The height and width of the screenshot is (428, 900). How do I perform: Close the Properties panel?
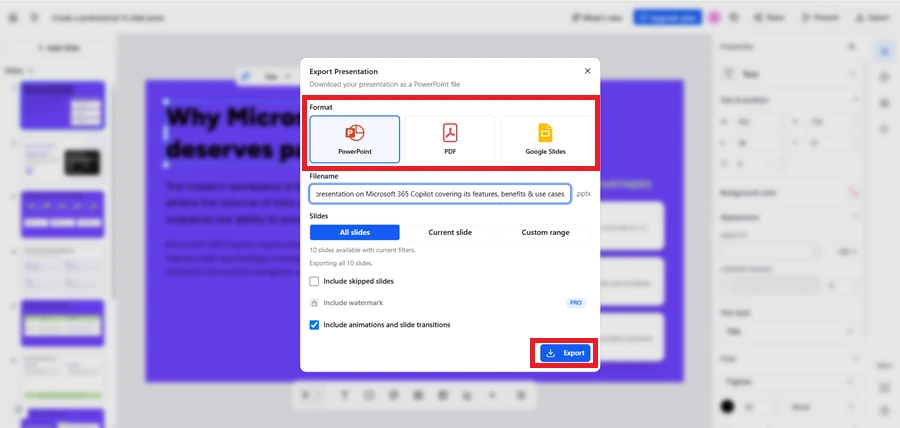(852, 46)
